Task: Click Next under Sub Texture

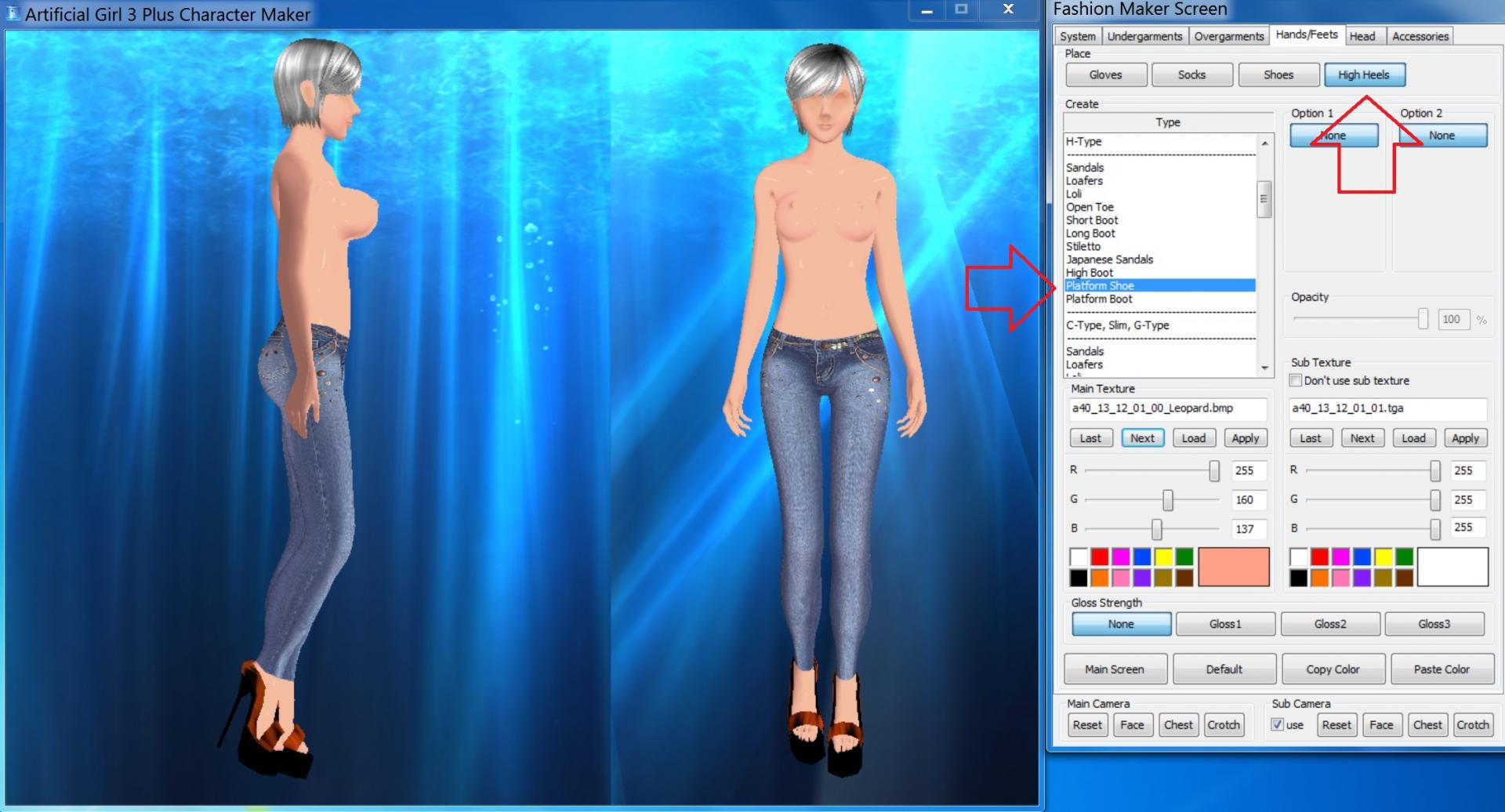Action: [1362, 438]
